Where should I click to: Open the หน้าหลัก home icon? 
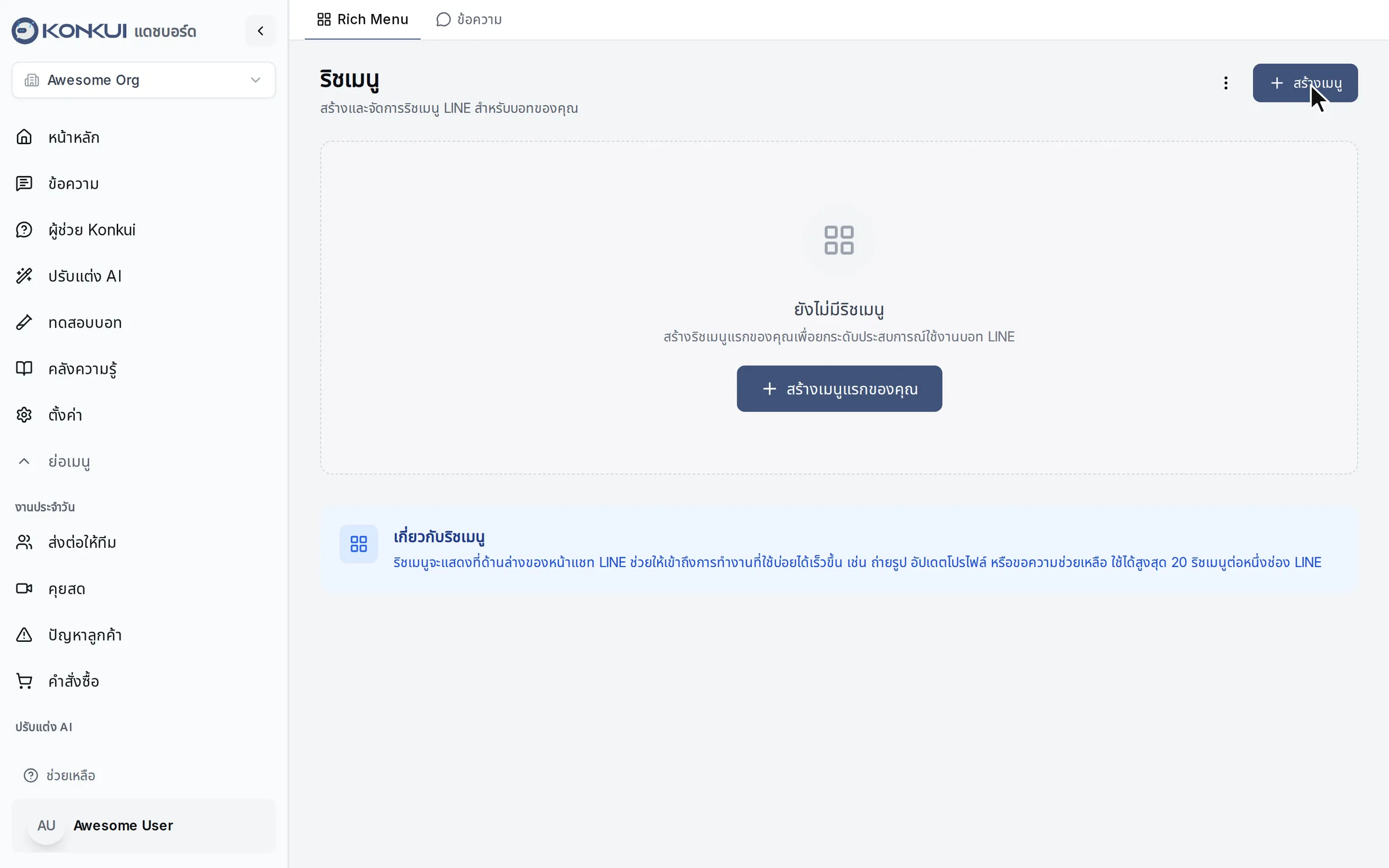[24, 137]
